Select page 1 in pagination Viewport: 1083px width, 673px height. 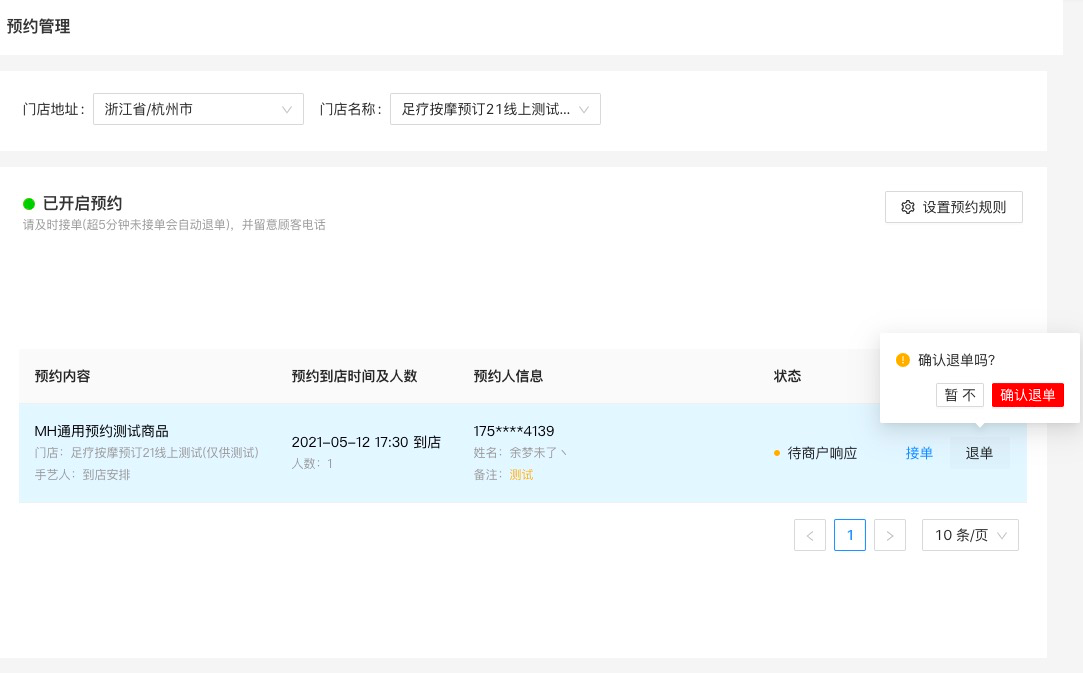click(x=850, y=535)
